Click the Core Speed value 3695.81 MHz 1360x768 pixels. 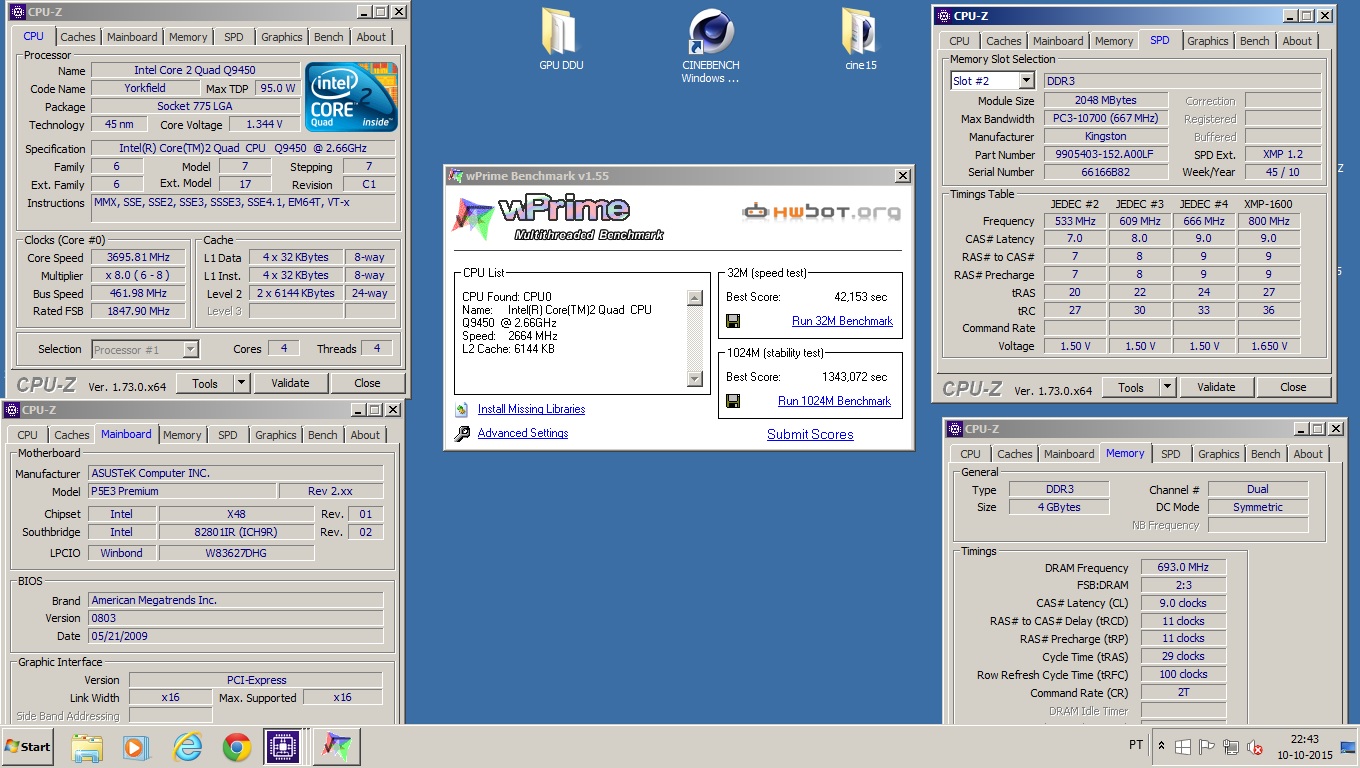pos(138,257)
